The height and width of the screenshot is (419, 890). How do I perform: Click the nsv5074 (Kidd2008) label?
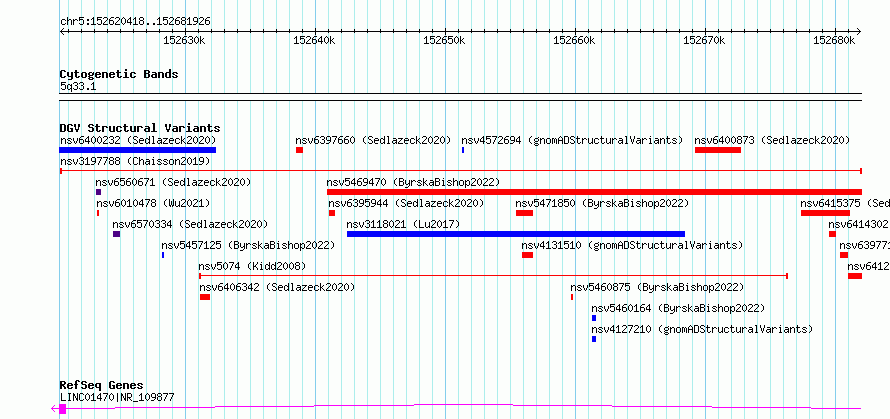point(252,266)
